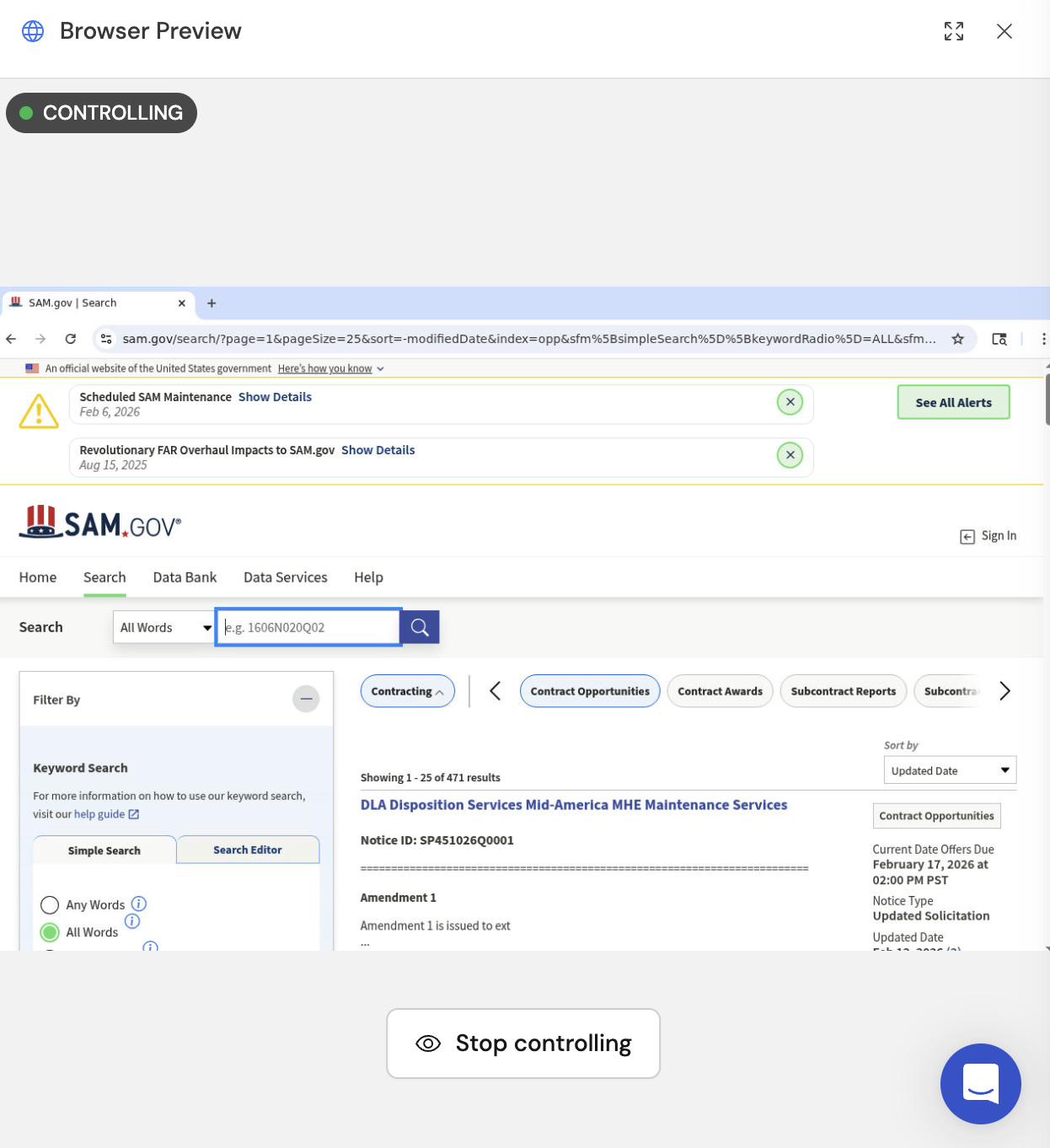Click the browser back arrow
This screenshot has width=1050, height=1148.
[10, 338]
